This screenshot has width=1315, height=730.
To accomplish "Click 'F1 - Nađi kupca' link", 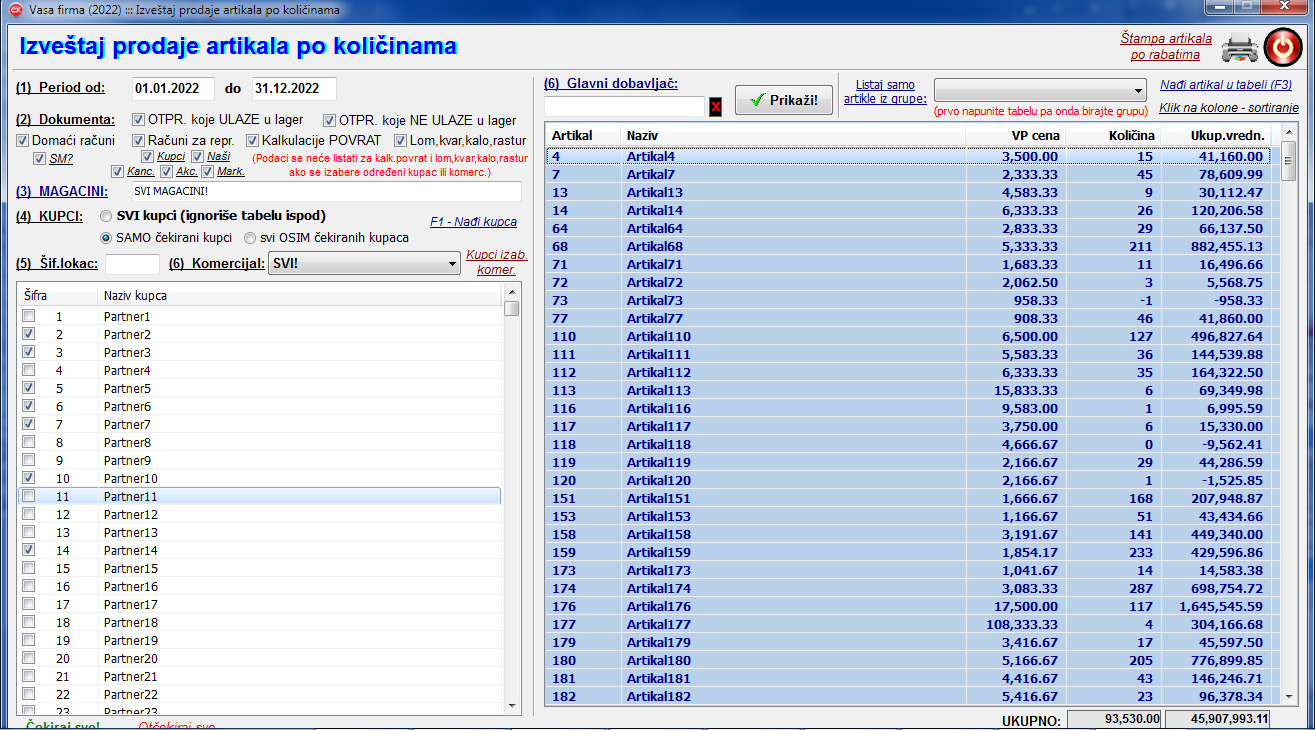I will tap(473, 222).
